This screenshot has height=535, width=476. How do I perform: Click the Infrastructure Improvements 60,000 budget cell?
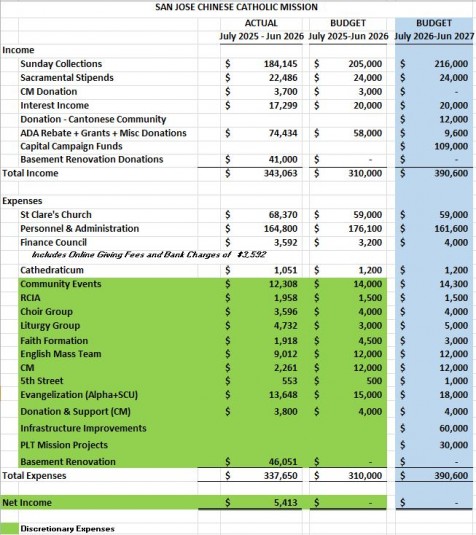click(x=434, y=428)
